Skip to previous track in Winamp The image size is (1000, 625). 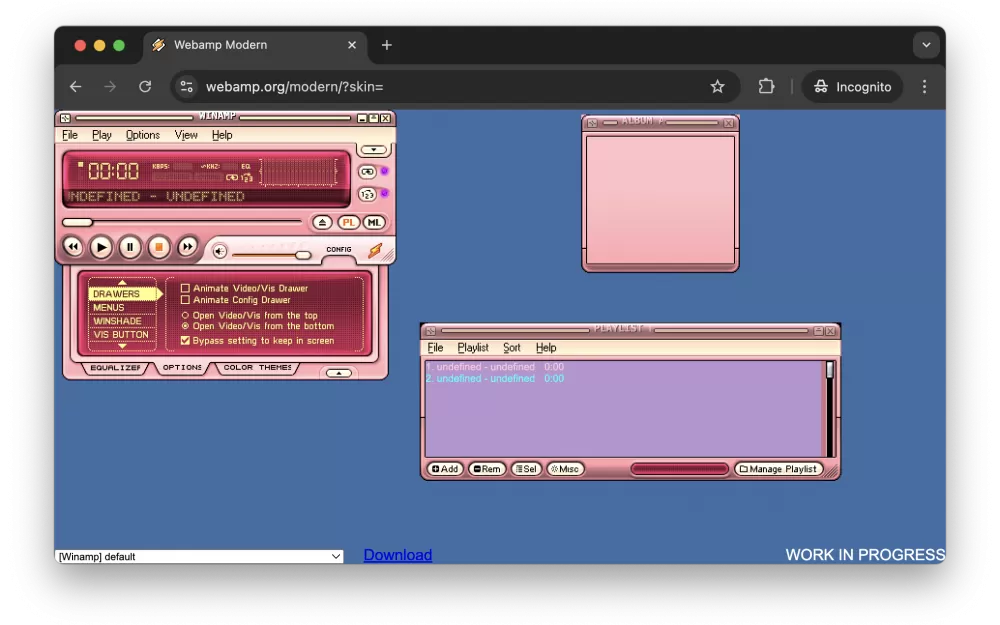73,247
